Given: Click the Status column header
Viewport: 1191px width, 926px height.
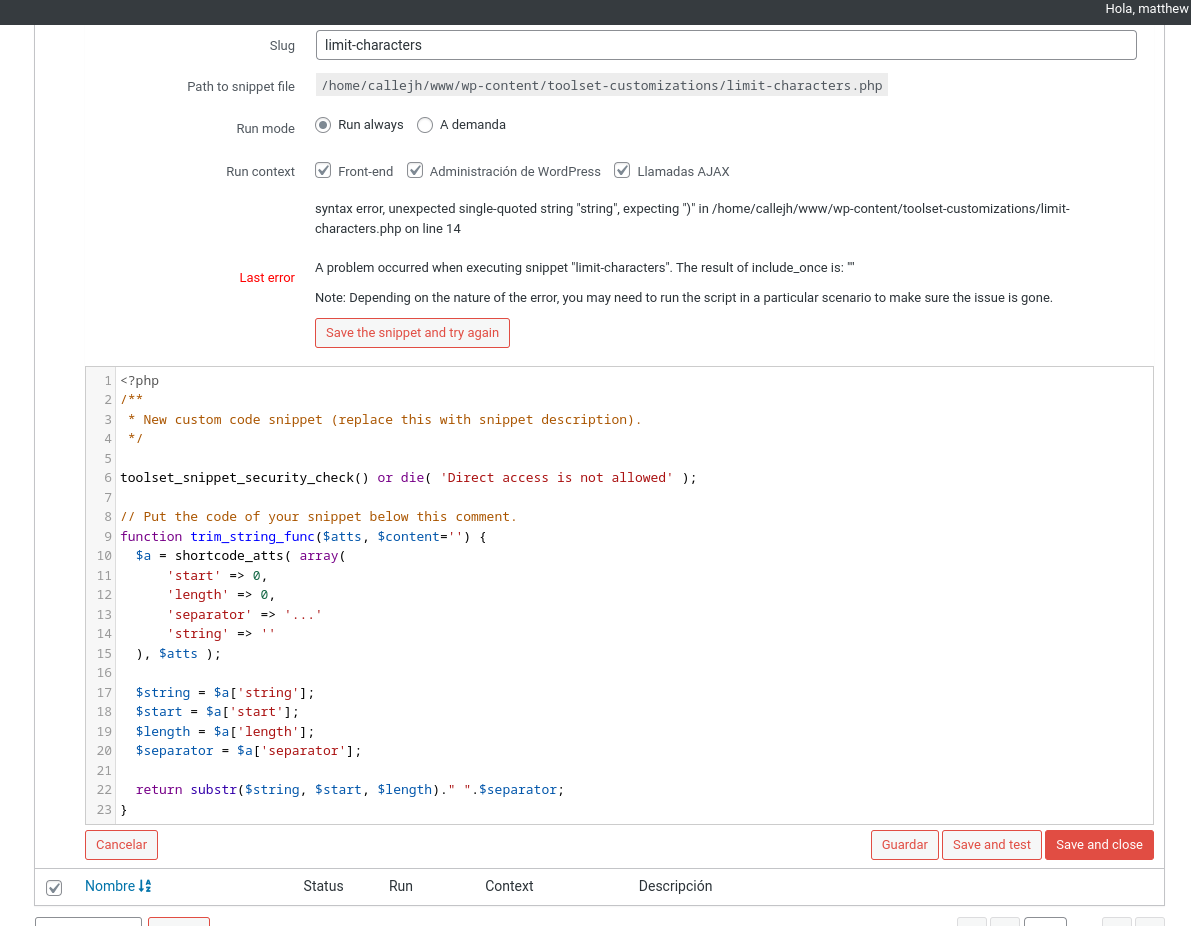Looking at the screenshot, I should 324,886.
